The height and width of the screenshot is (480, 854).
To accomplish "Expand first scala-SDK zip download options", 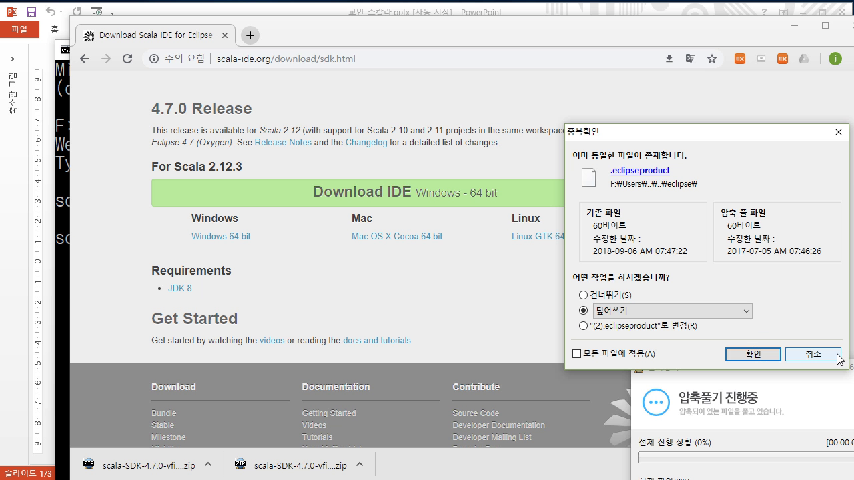I will tap(208, 465).
